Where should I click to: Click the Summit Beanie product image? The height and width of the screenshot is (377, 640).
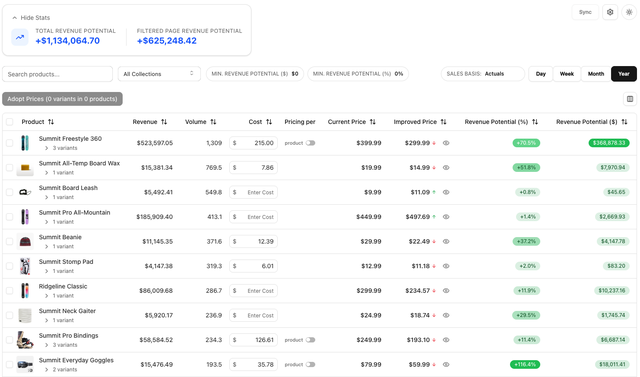pos(25,242)
